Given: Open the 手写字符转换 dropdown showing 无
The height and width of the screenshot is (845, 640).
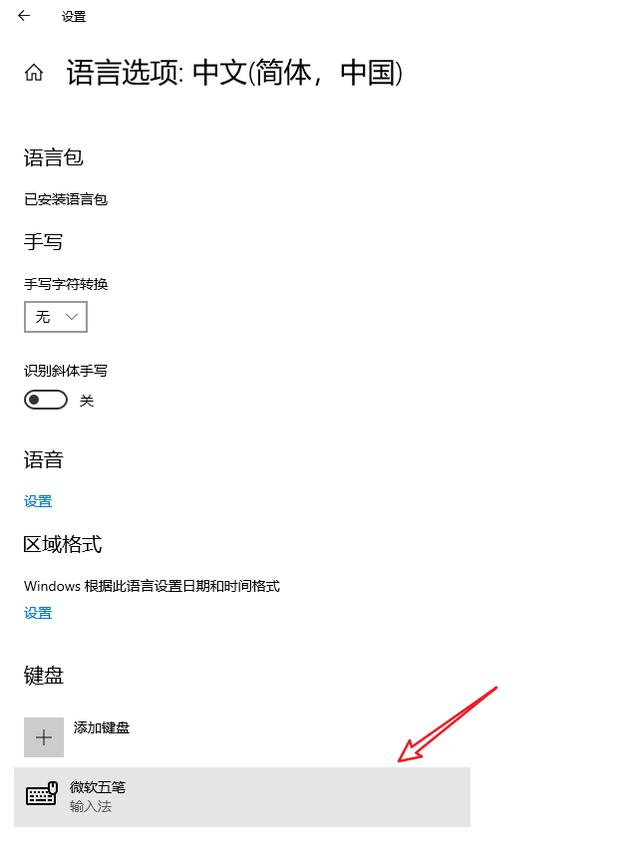Looking at the screenshot, I should (x=55, y=317).
